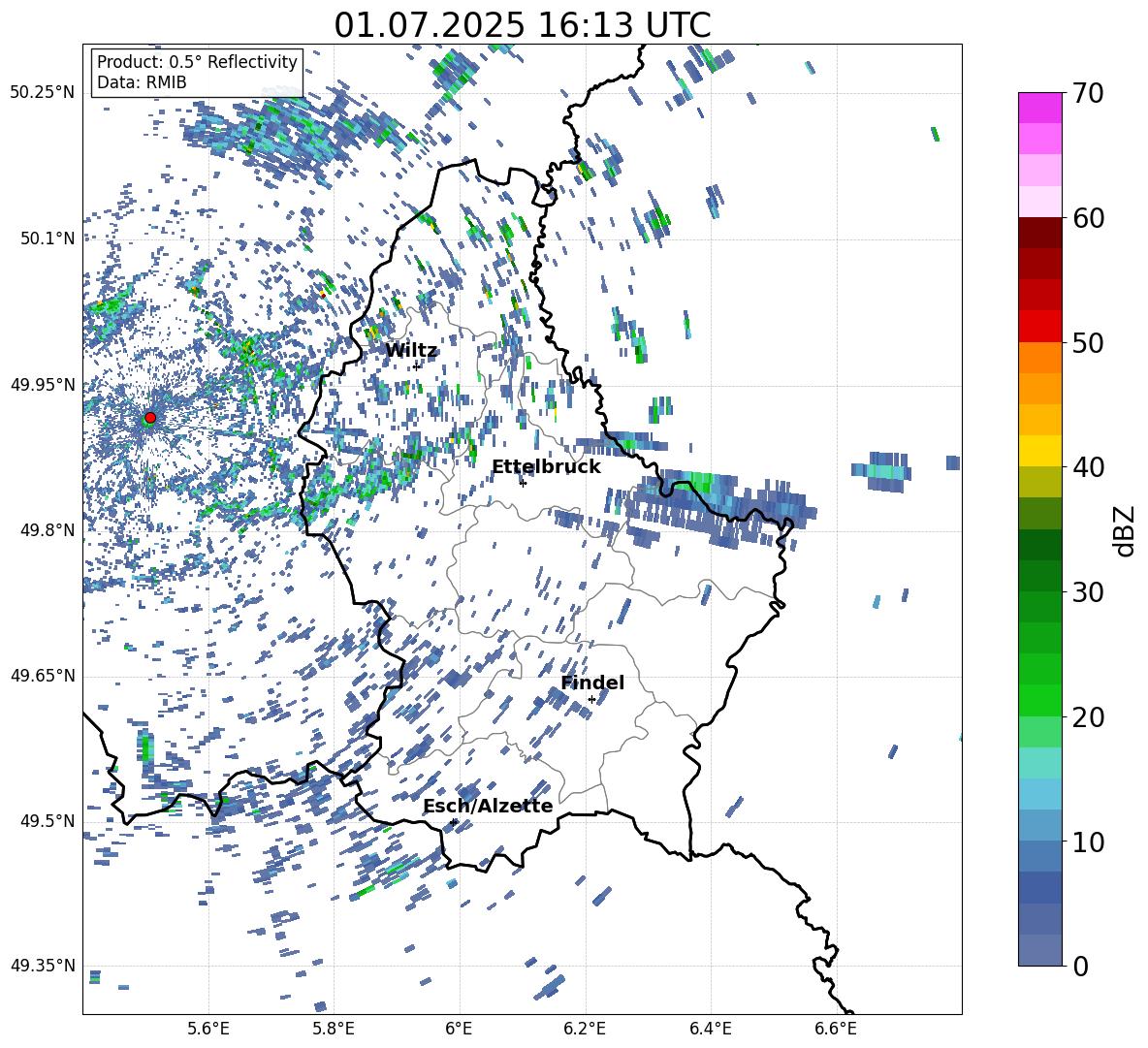Click the 6.6°E longitude tick label

click(x=836, y=1029)
